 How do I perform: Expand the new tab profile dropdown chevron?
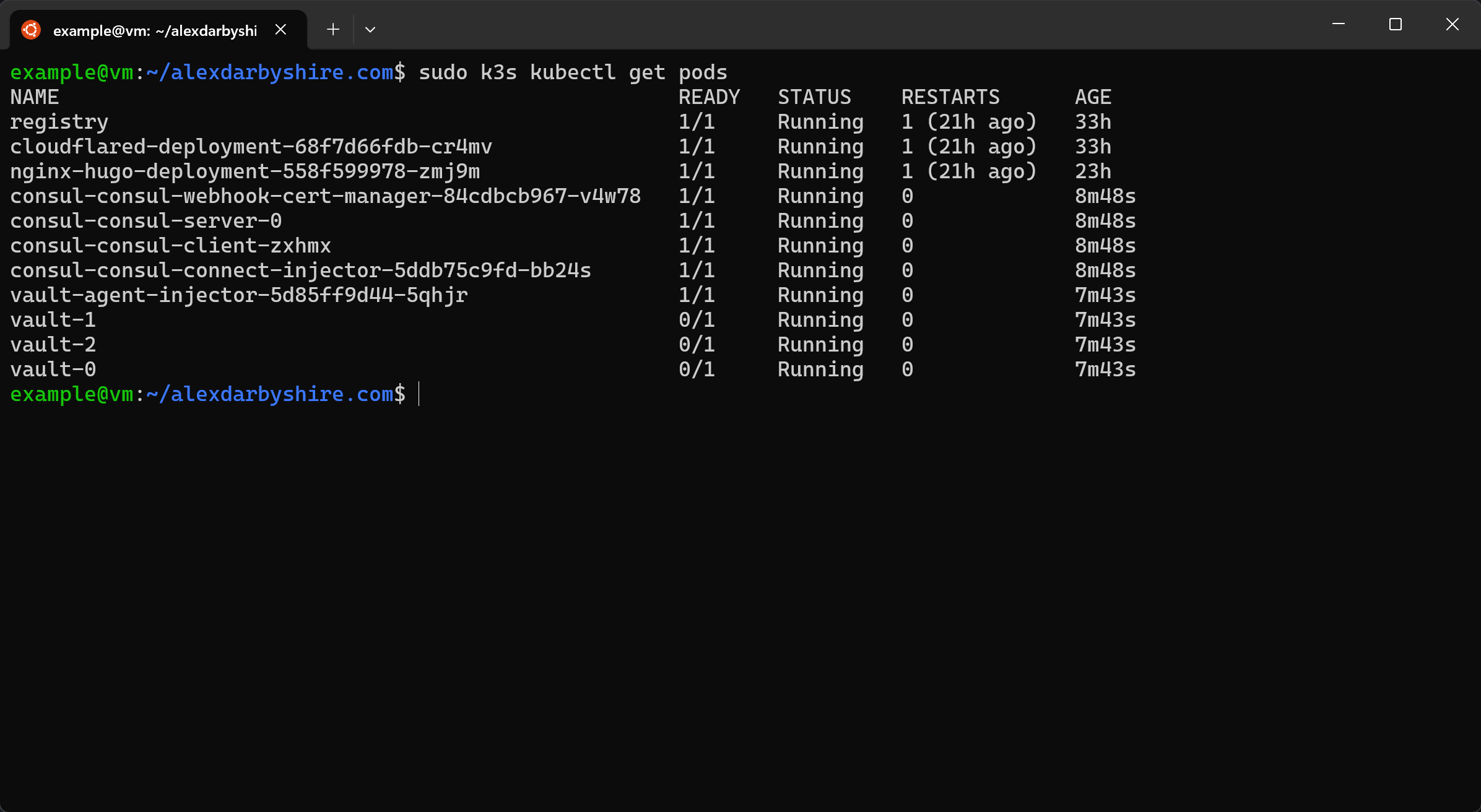[370, 30]
